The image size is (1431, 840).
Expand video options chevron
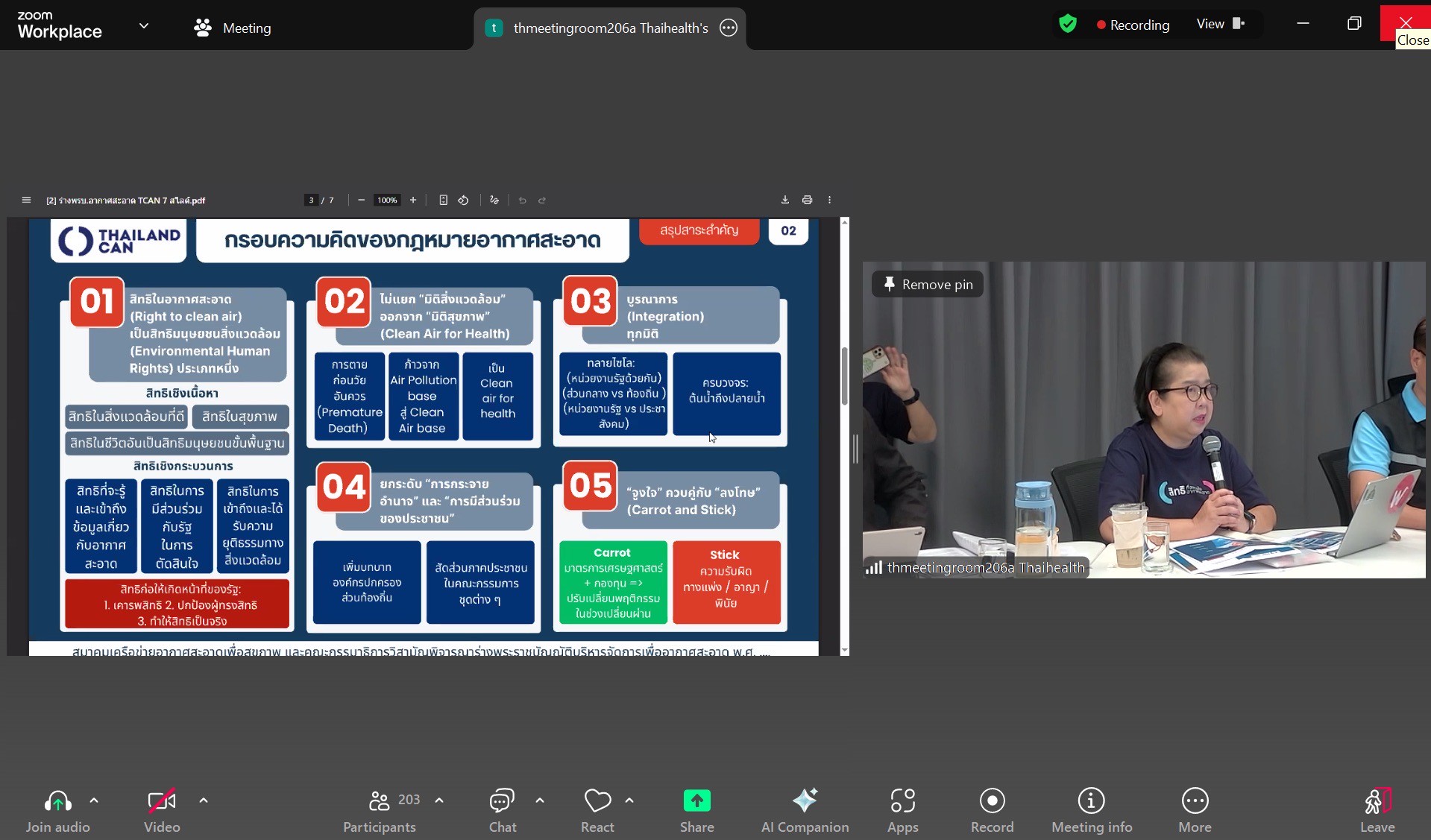[204, 800]
